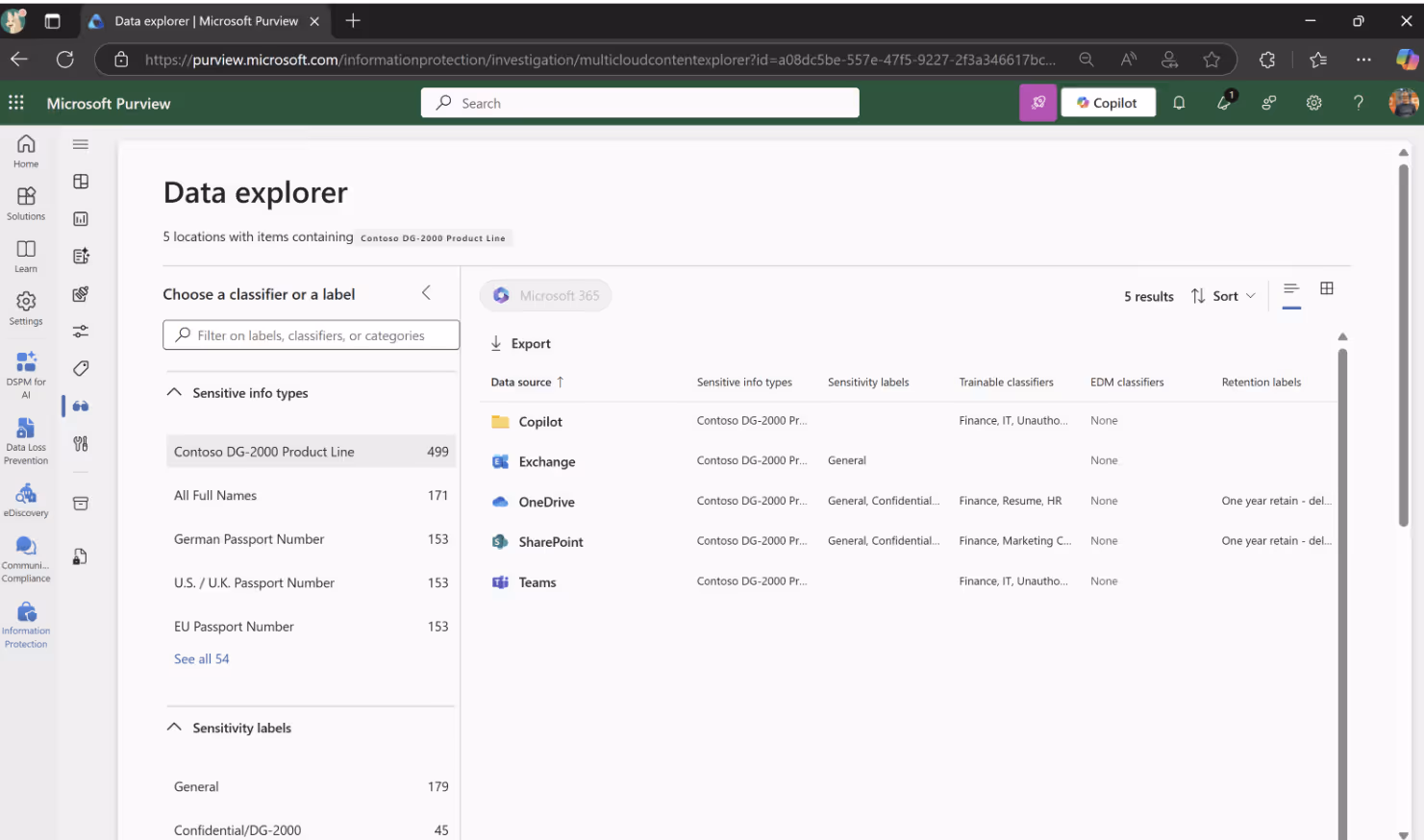The width and height of the screenshot is (1424, 840).
Task: Switch to grid view layout
Action: coord(1327,288)
